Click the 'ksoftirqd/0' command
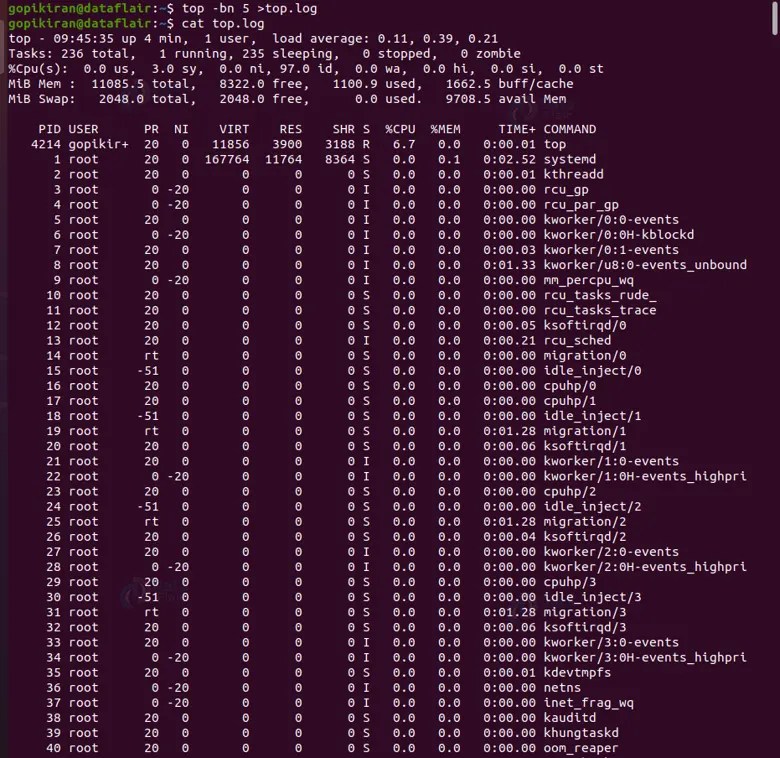The image size is (780, 758). click(585, 326)
